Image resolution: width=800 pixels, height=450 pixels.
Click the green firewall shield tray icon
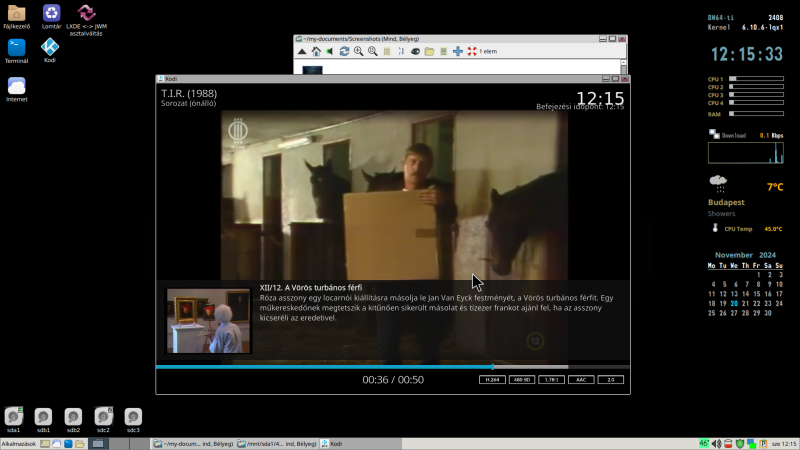(x=740, y=444)
